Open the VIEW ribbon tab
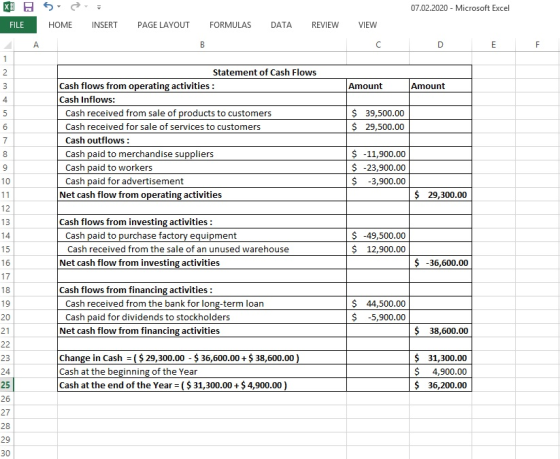The height and width of the screenshot is (459, 560). [x=368, y=25]
